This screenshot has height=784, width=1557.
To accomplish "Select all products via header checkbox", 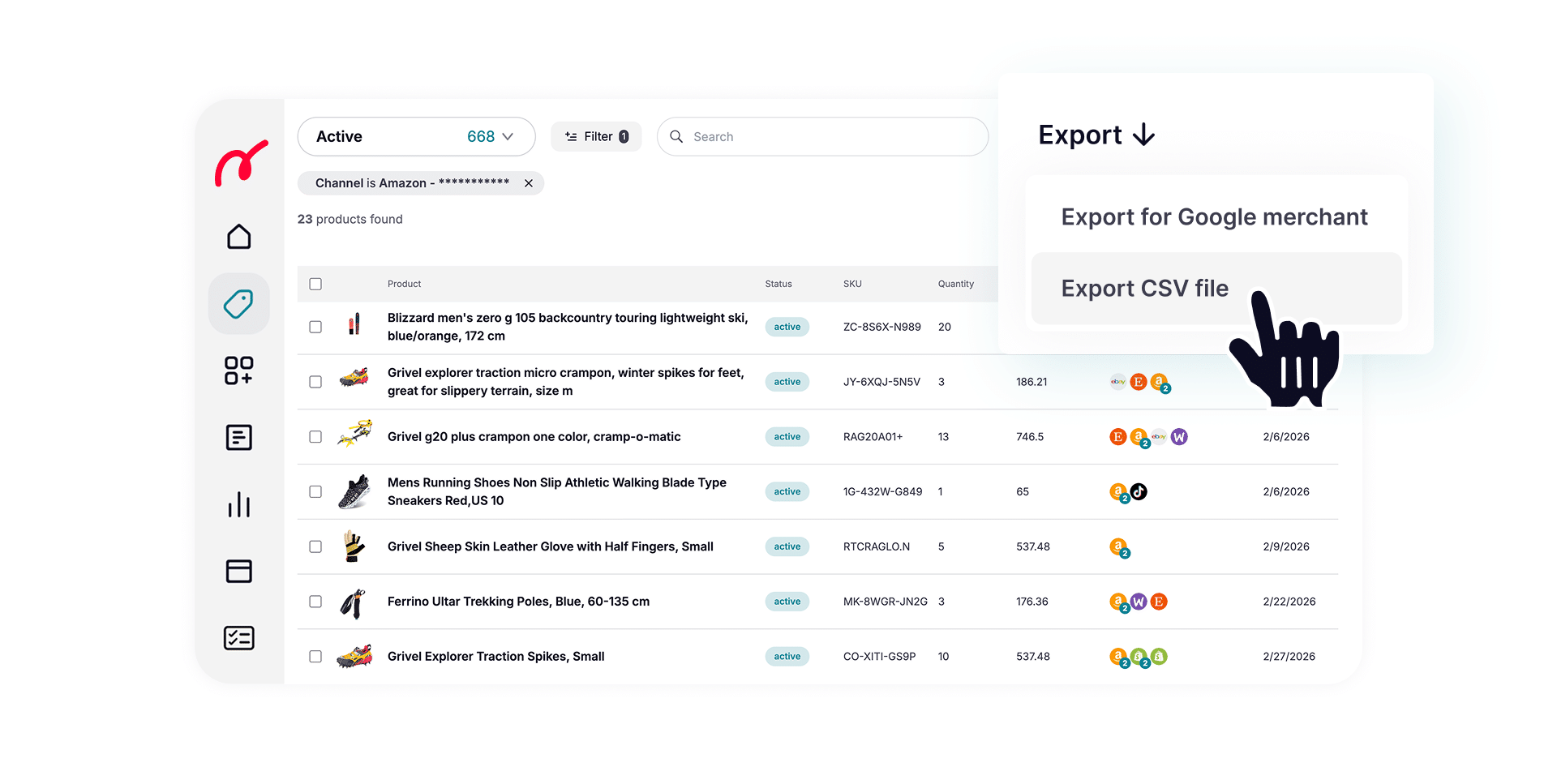I will (x=315, y=284).
